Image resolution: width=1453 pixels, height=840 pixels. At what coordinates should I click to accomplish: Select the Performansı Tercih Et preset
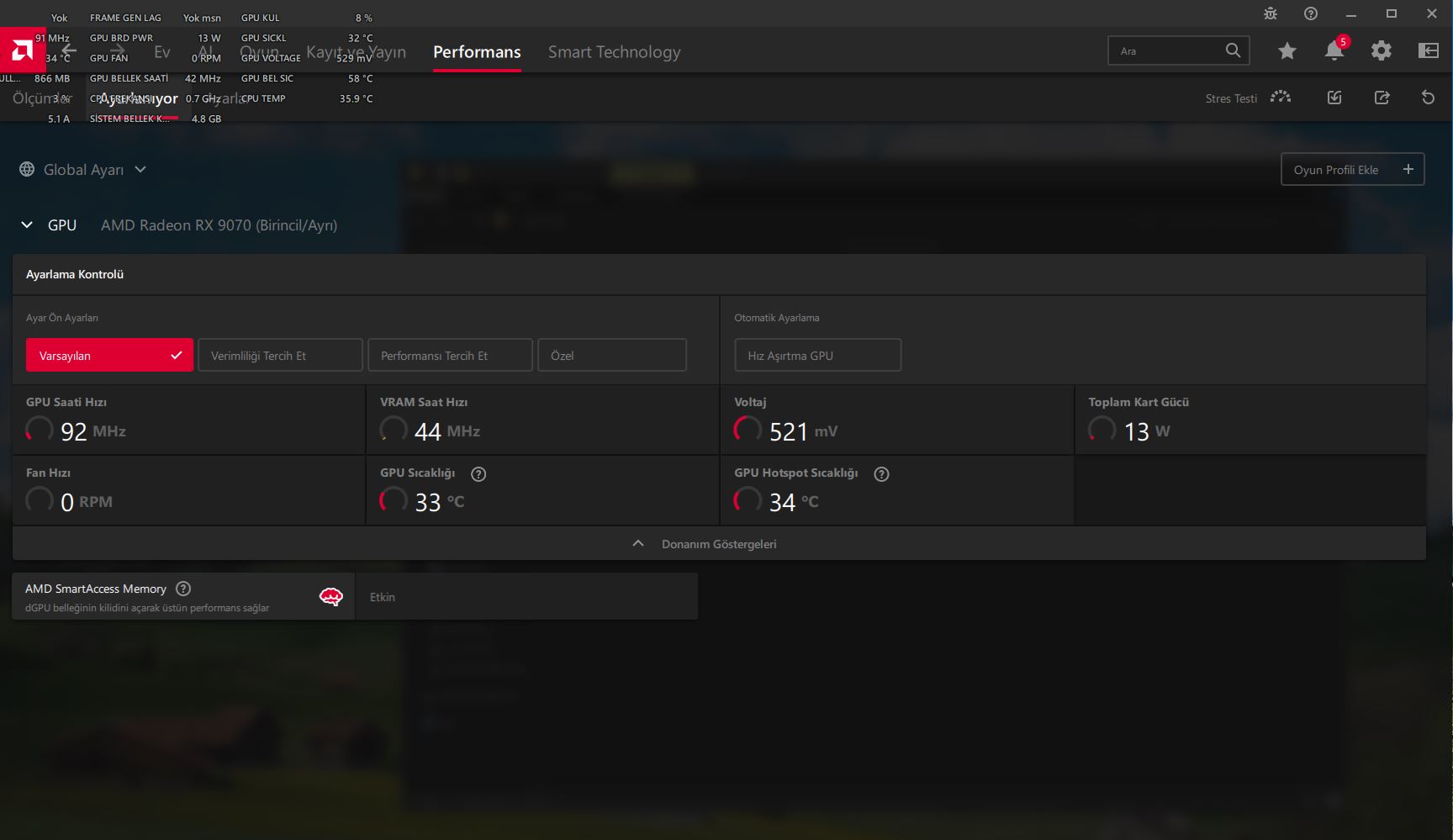pos(450,355)
